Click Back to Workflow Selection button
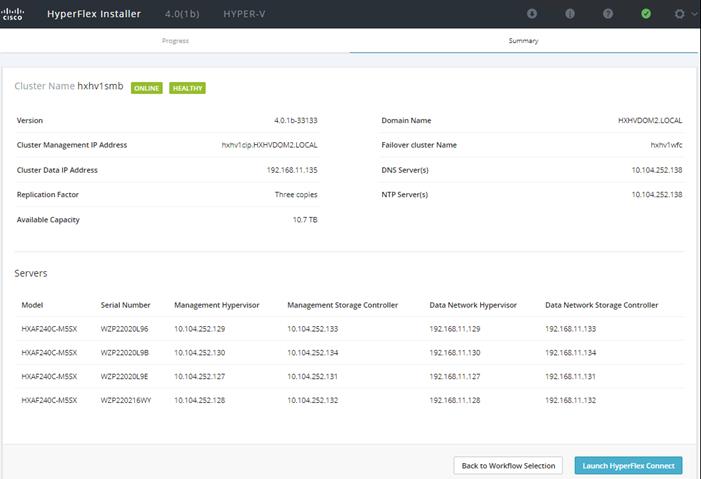This screenshot has width=701, height=479. point(508,466)
